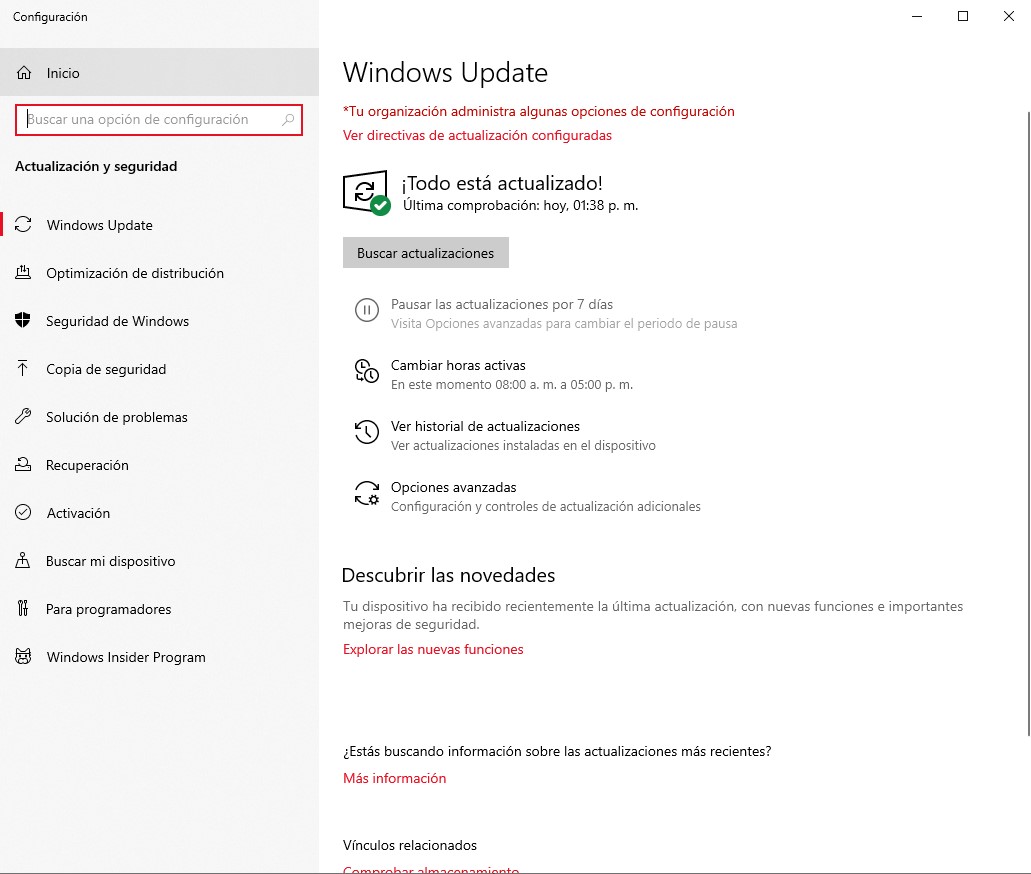This screenshot has width=1031, height=874.
Task: Click the Solución de problemas wrench icon
Action: pyautogui.click(x=23, y=416)
